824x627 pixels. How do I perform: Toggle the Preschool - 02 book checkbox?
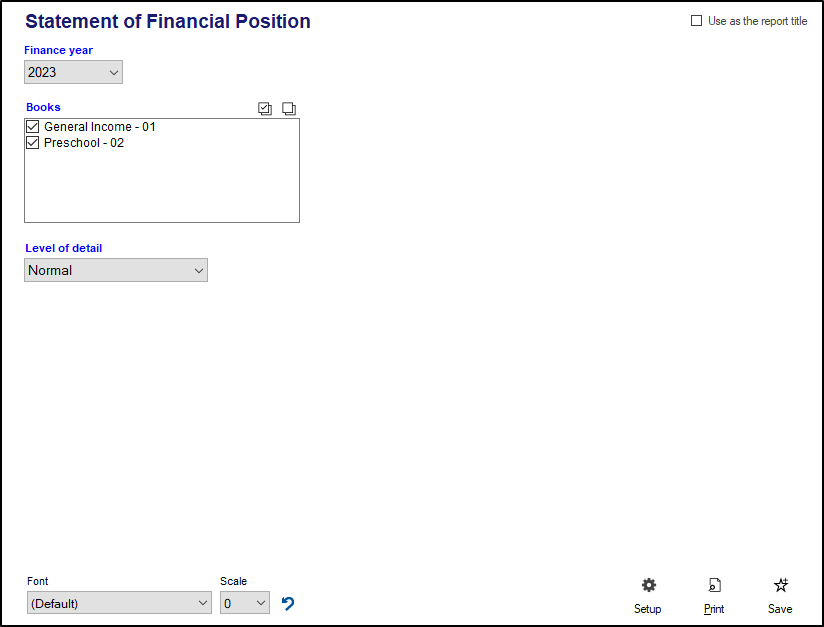click(x=33, y=143)
